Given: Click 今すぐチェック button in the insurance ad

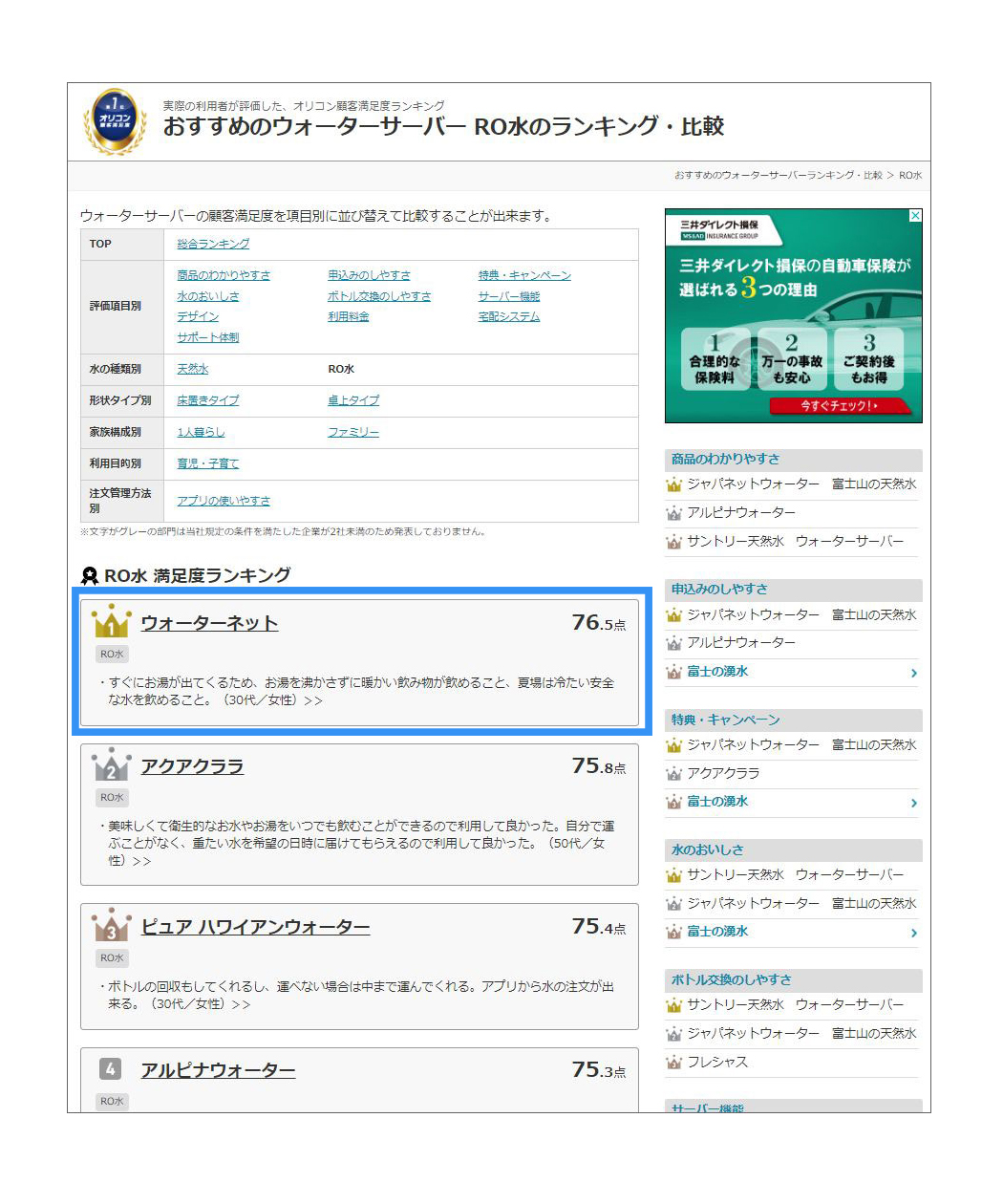Looking at the screenshot, I should [x=841, y=406].
